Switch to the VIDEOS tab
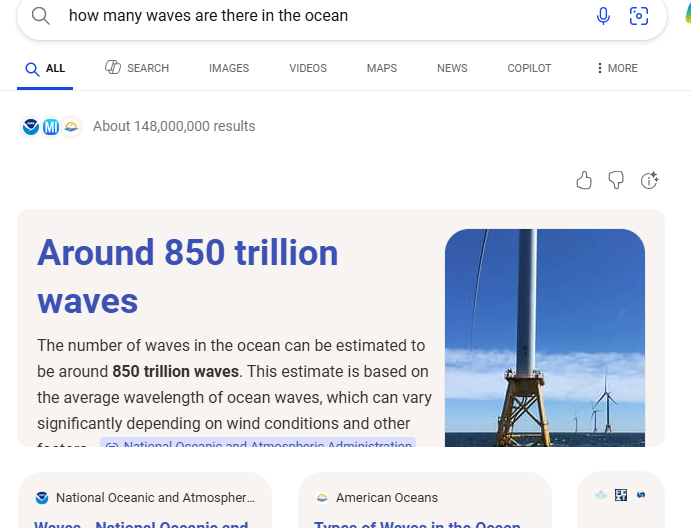691x528 pixels. 308,68
